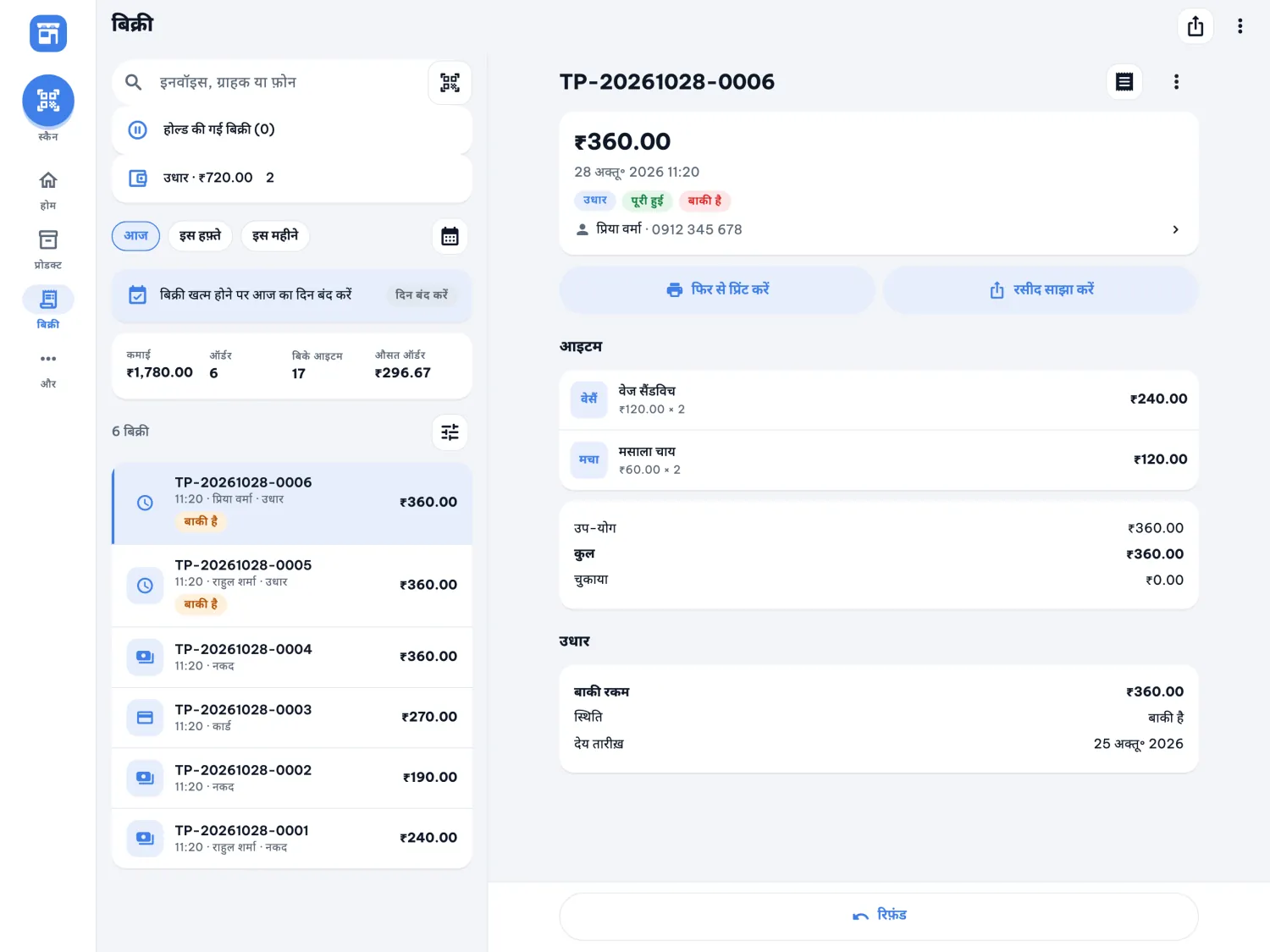Open the store logo icon in sidebar

pyautogui.click(x=48, y=34)
